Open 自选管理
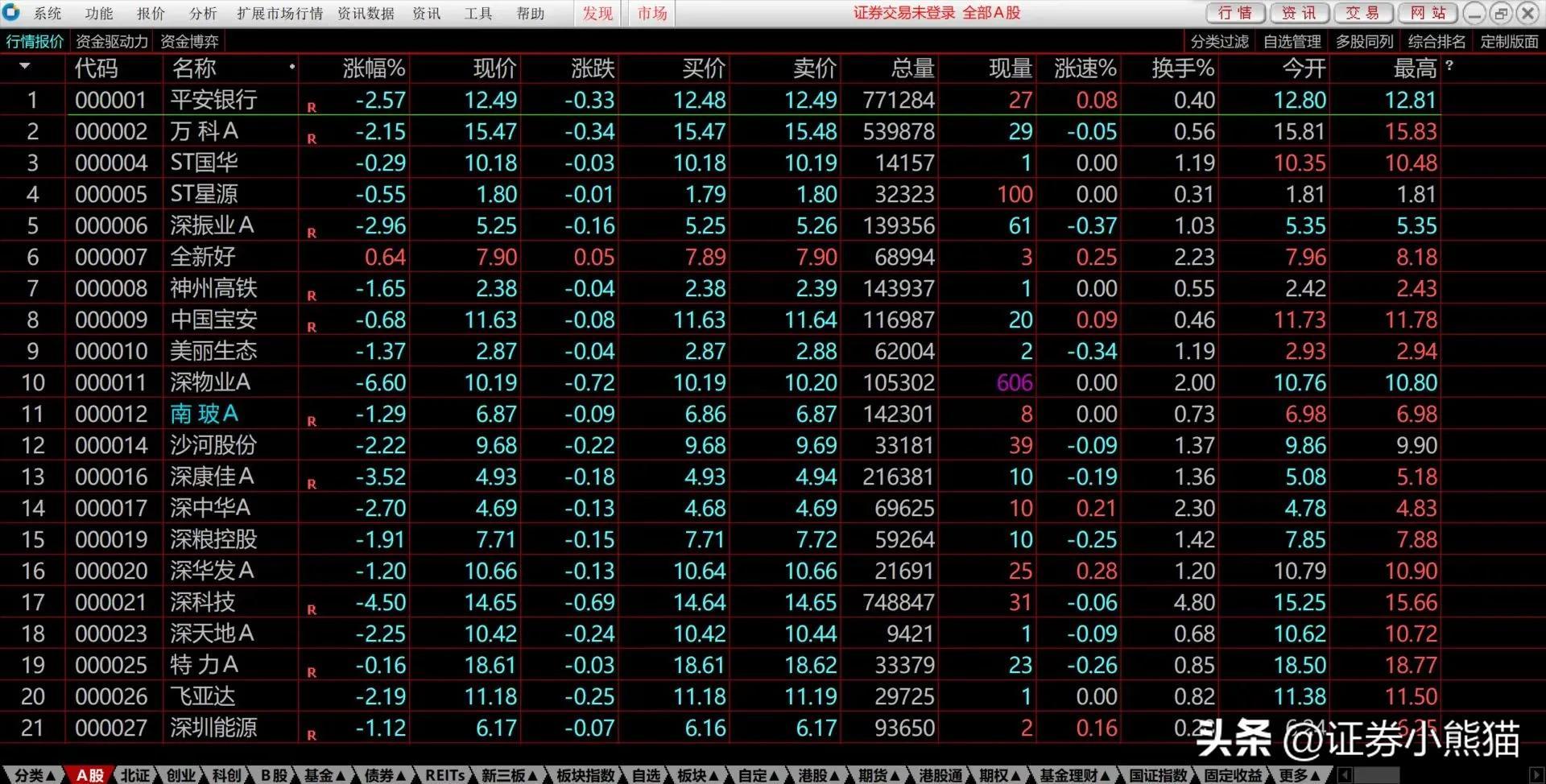Image resolution: width=1546 pixels, height=784 pixels. point(1292,41)
